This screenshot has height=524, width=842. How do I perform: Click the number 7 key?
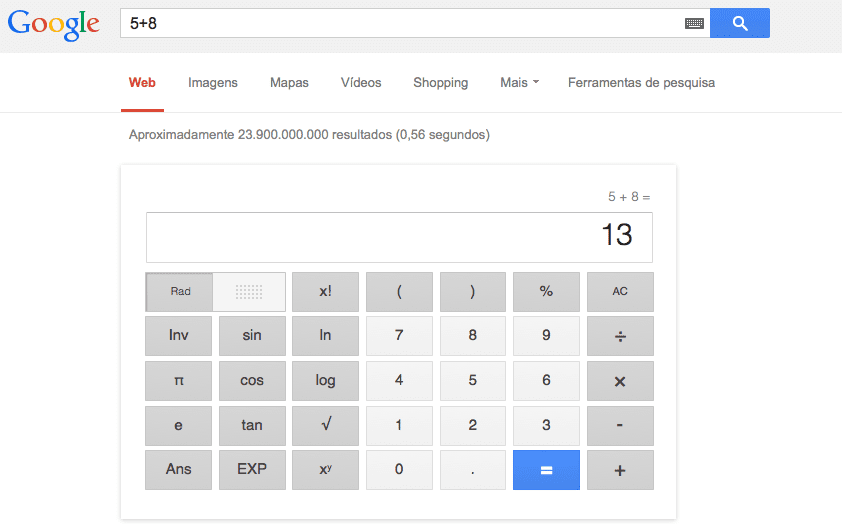[x=399, y=336]
